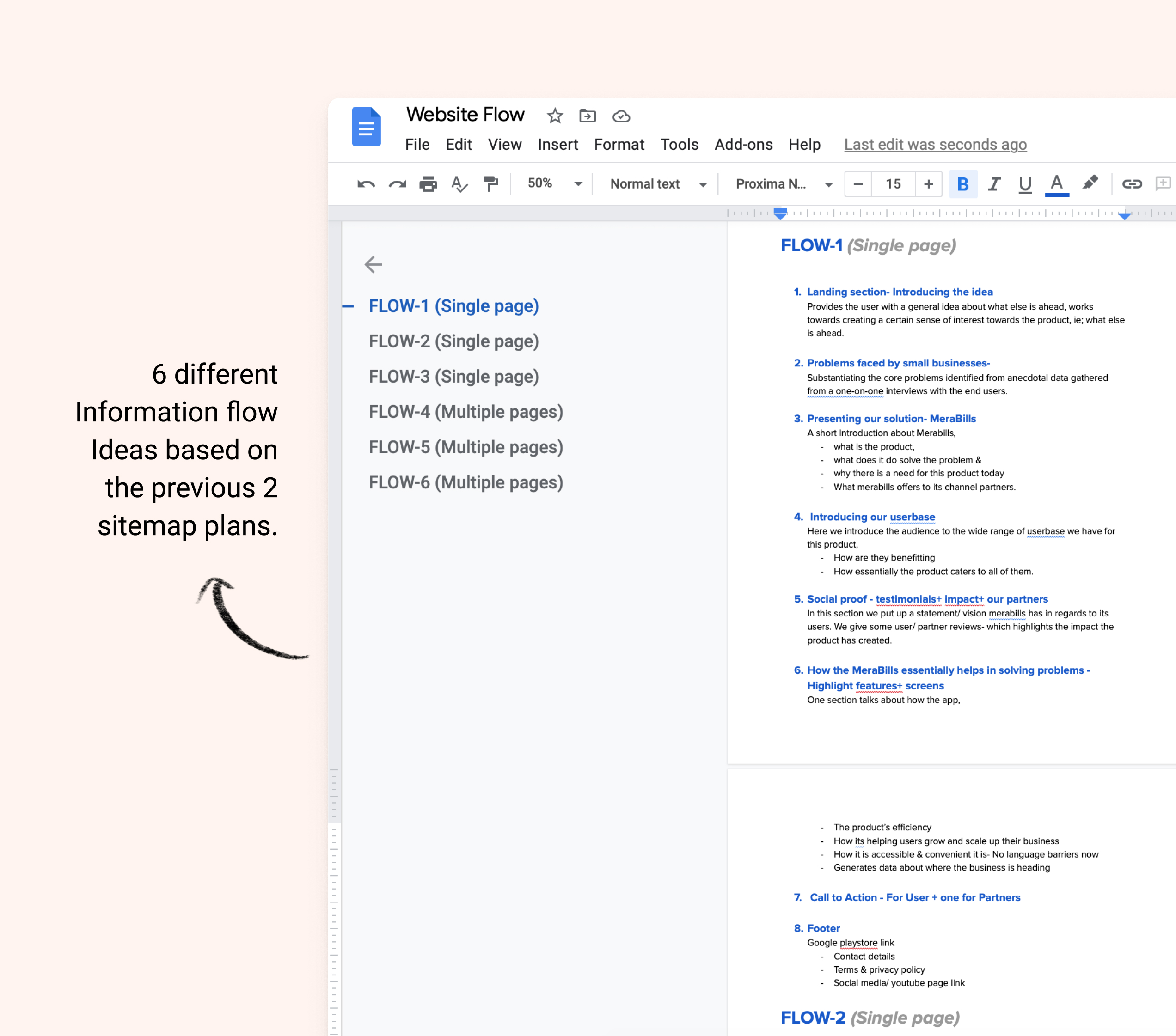
Task: Click the 'Contact details' bullet
Action: [x=864, y=957]
